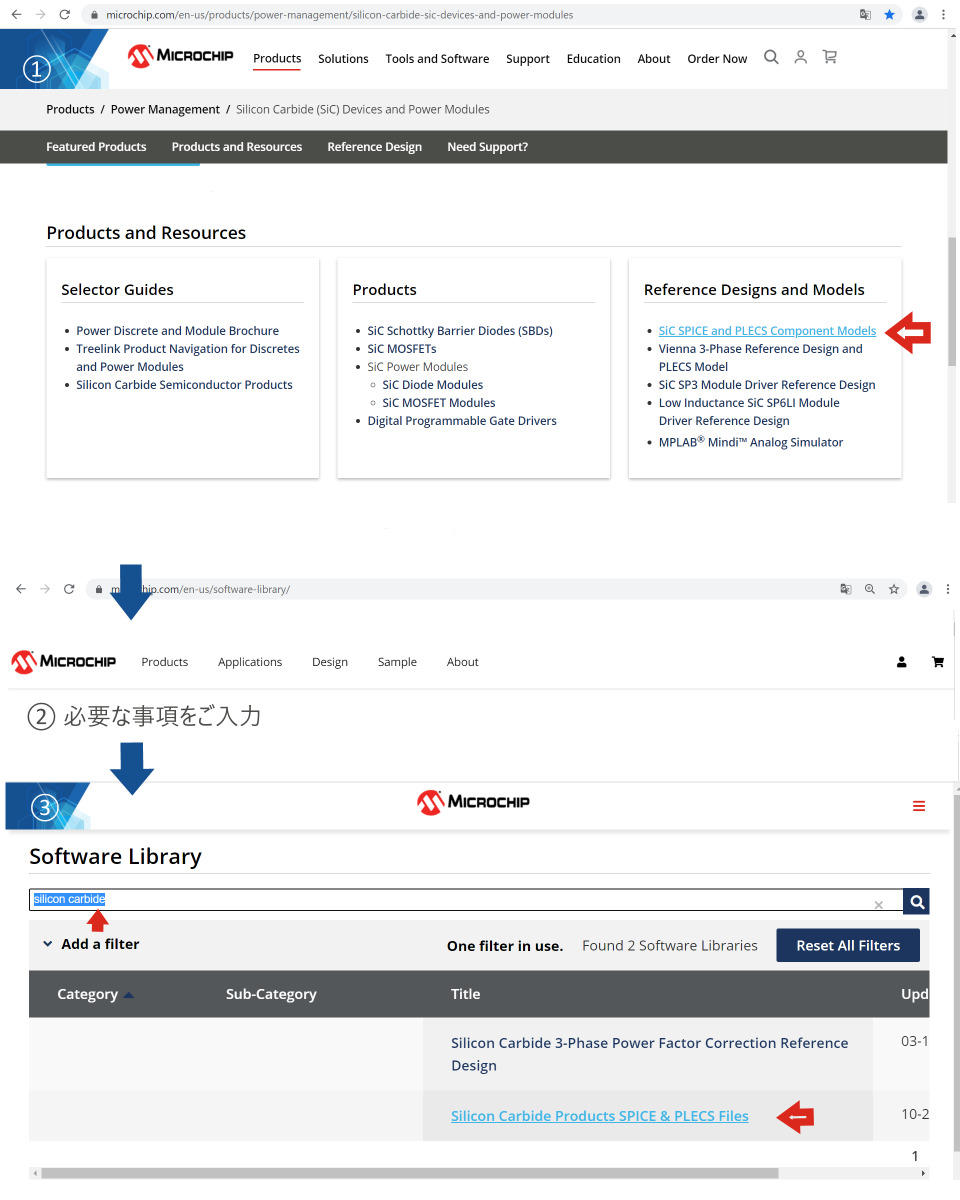Click the back arrow in the silicon-carbide page browser
Image resolution: width=960 pixels, height=1200 pixels.
point(16,15)
